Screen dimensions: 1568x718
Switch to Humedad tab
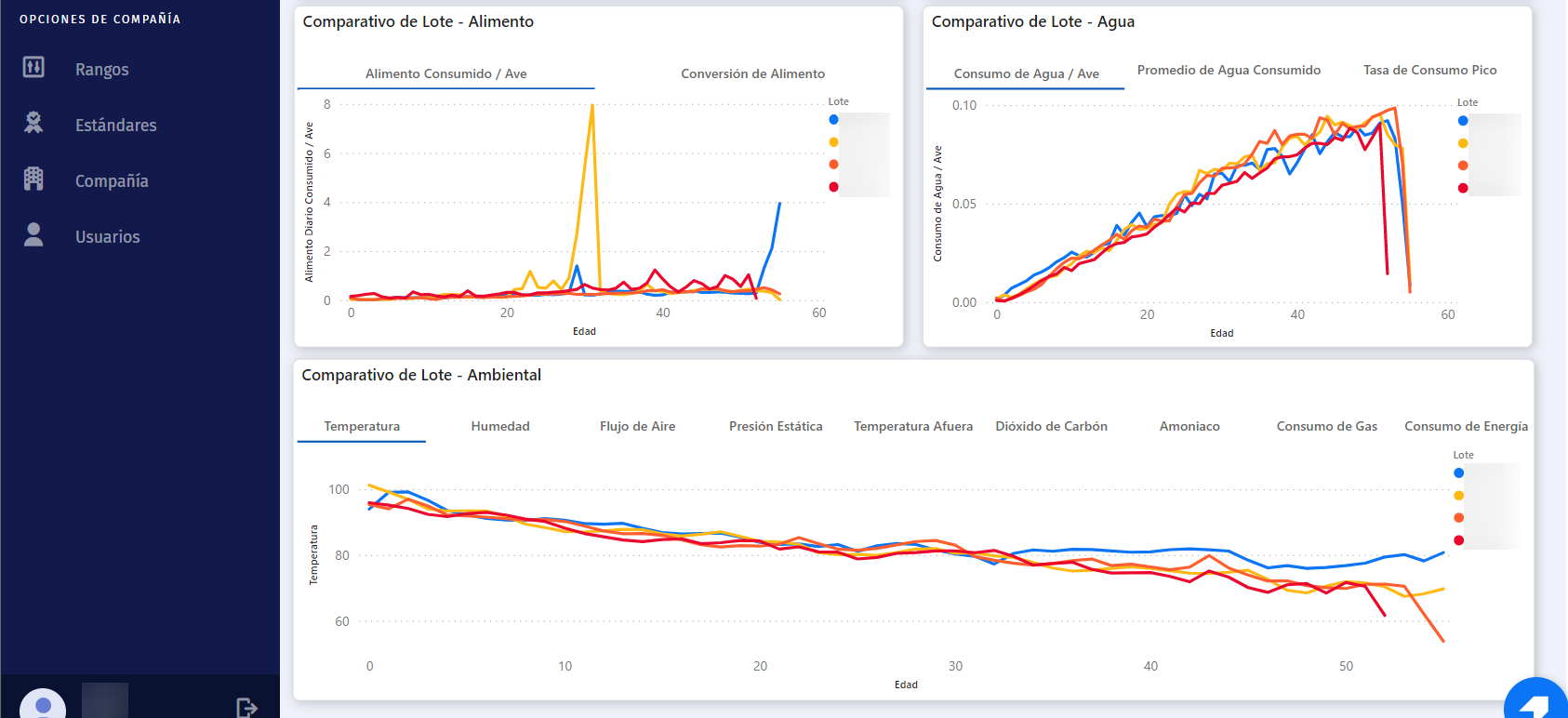pos(500,426)
